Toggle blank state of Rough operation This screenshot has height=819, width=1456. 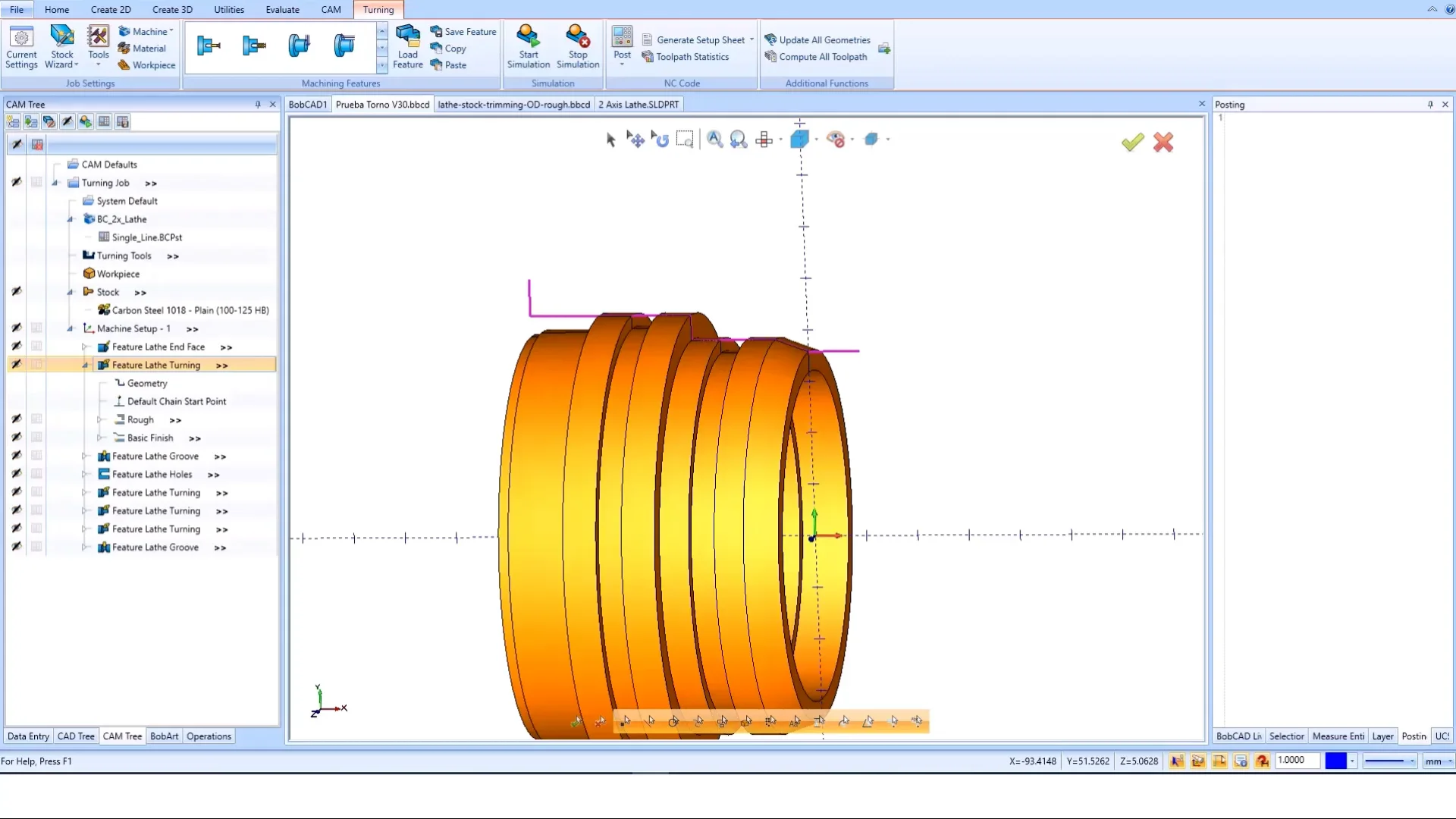coord(16,419)
